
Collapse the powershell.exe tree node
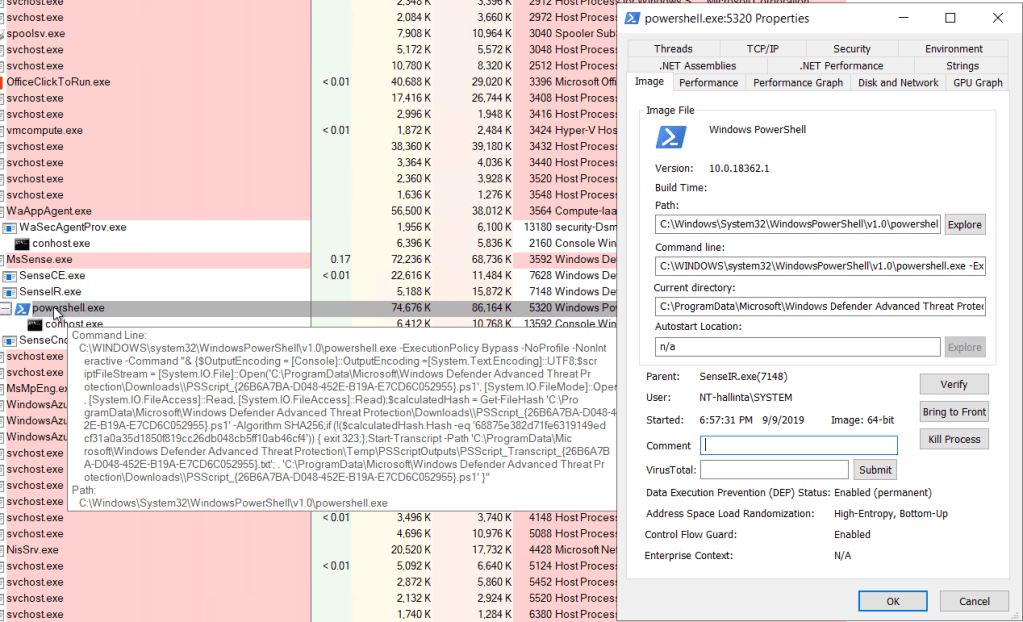pos(6,308)
